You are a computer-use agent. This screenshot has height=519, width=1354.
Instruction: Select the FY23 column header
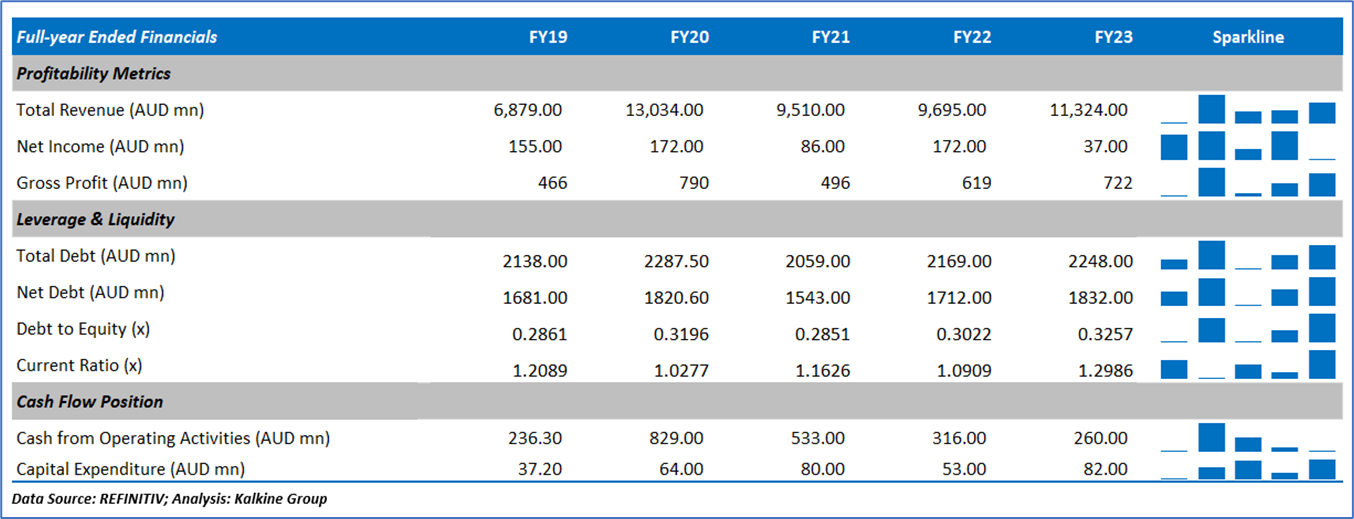[1114, 37]
